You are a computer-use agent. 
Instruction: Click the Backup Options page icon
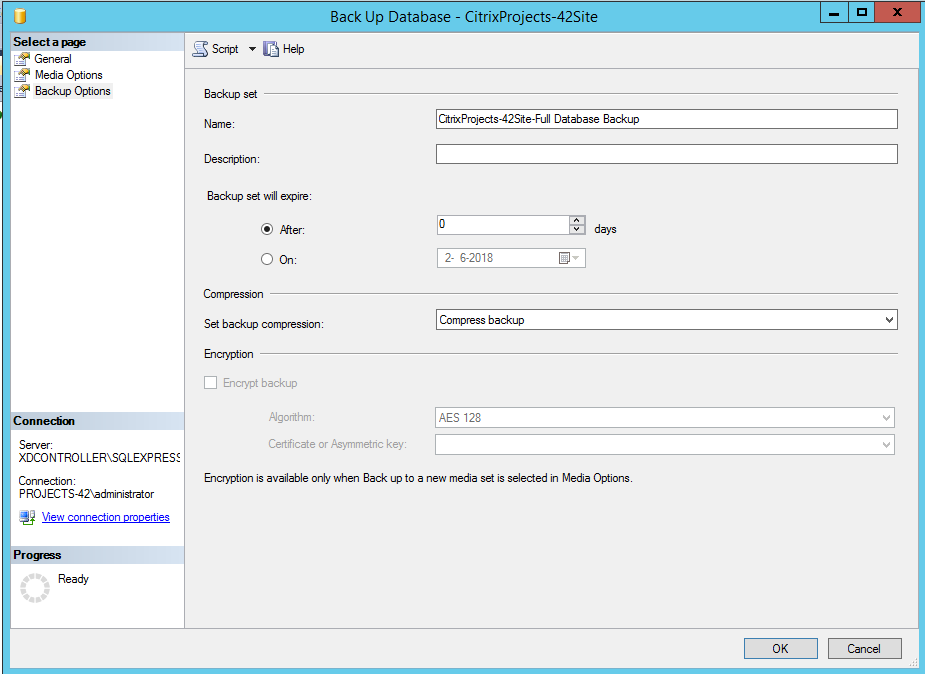pos(22,91)
